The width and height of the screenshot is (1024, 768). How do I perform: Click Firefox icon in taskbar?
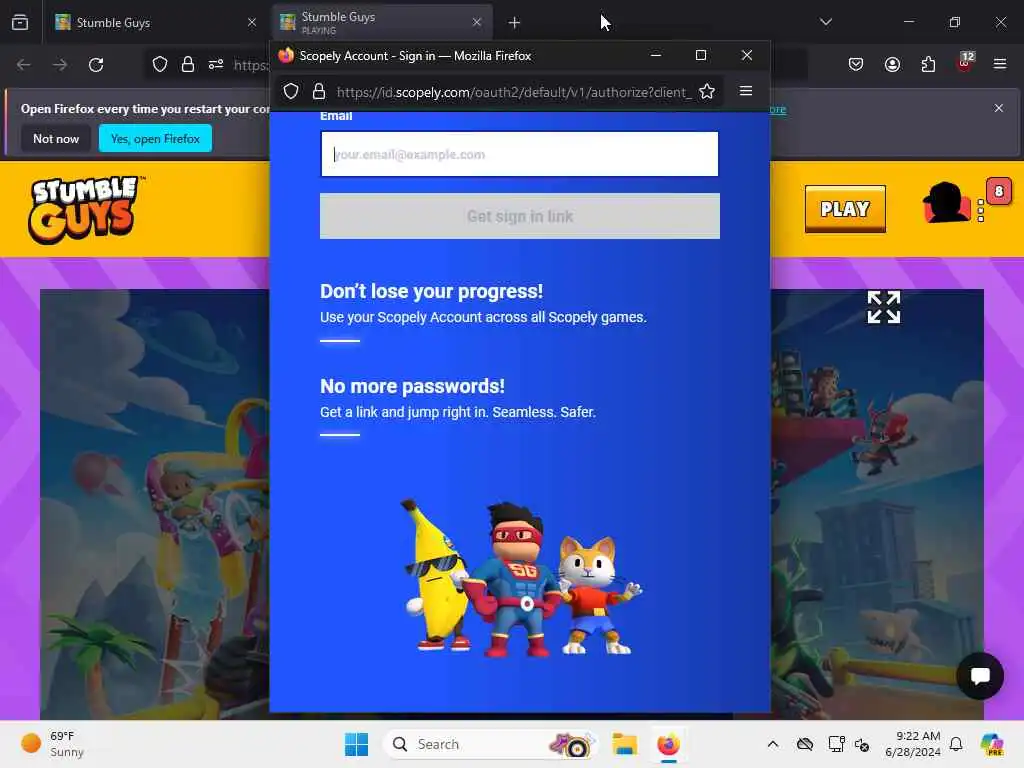668,744
